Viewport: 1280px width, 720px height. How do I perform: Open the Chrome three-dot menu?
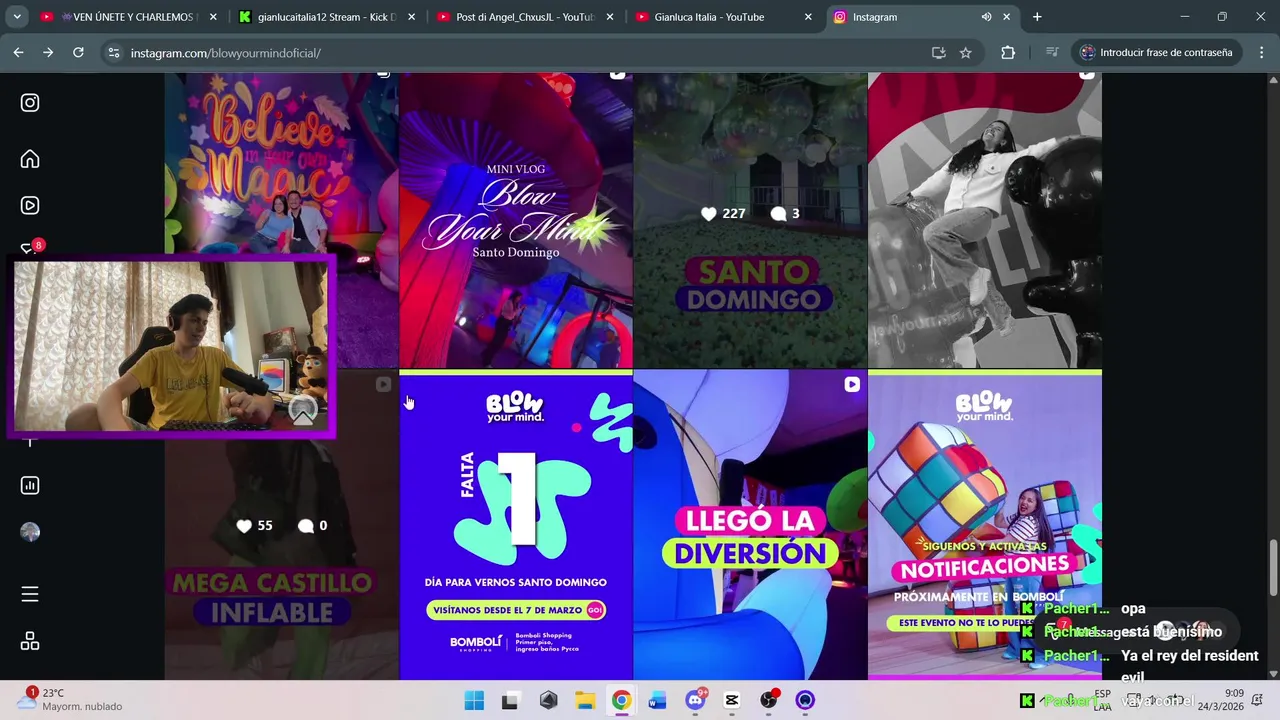click(x=1260, y=53)
